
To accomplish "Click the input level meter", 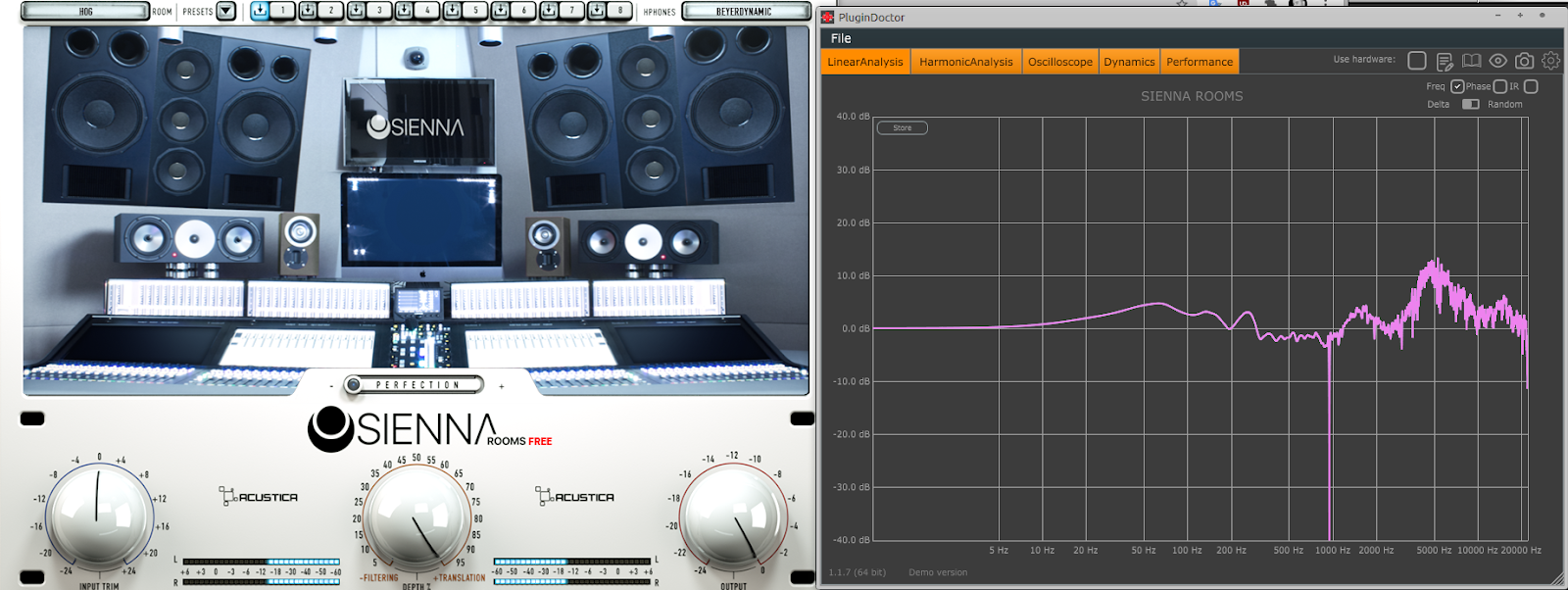I will 262,571.
